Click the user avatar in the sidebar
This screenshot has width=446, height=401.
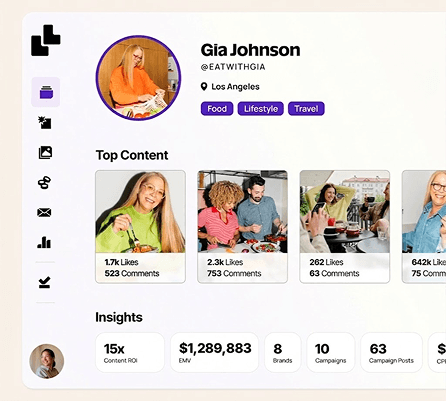[47, 361]
